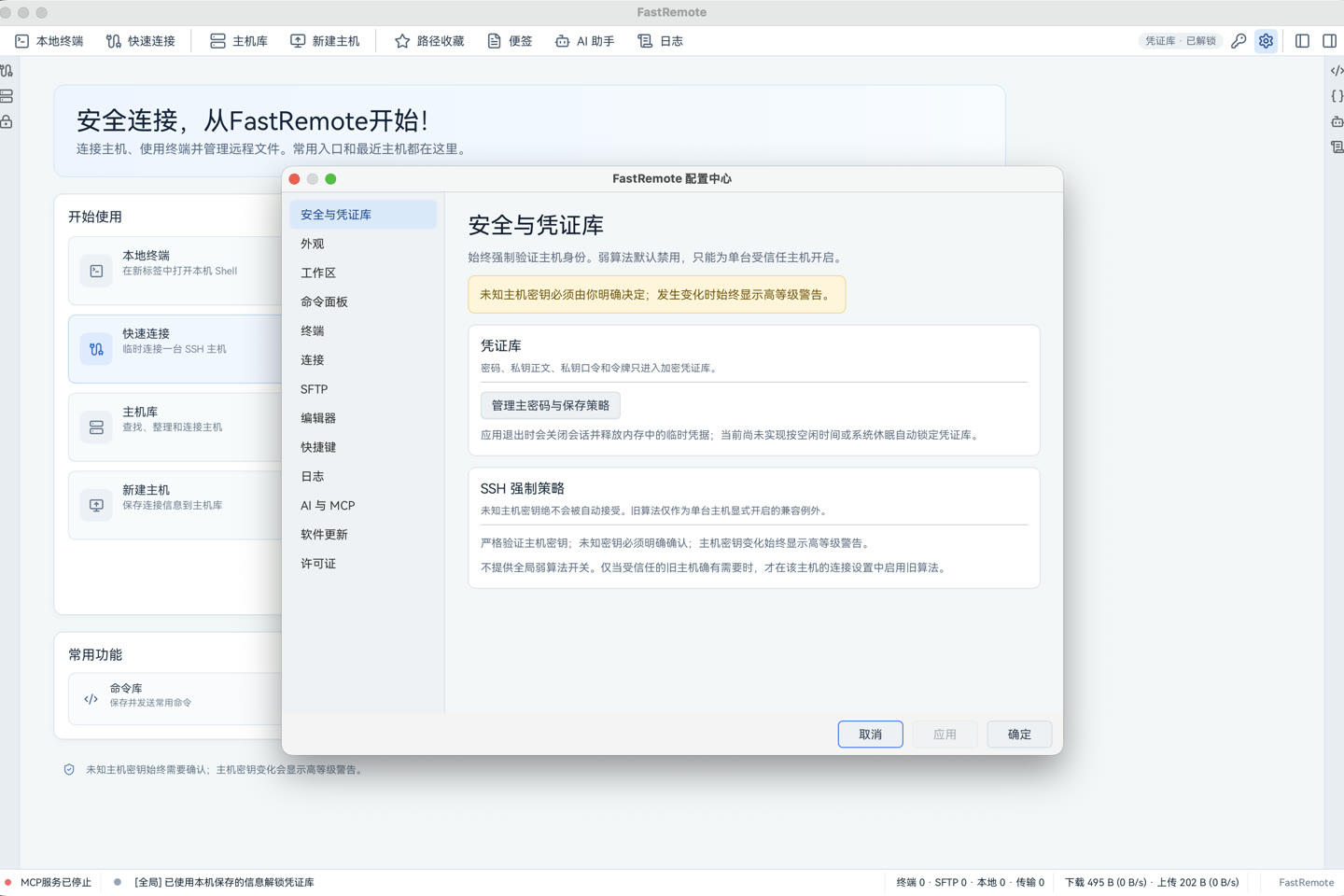
Task: Click the FastRemote 配置中心 dialog title
Action: click(x=672, y=178)
